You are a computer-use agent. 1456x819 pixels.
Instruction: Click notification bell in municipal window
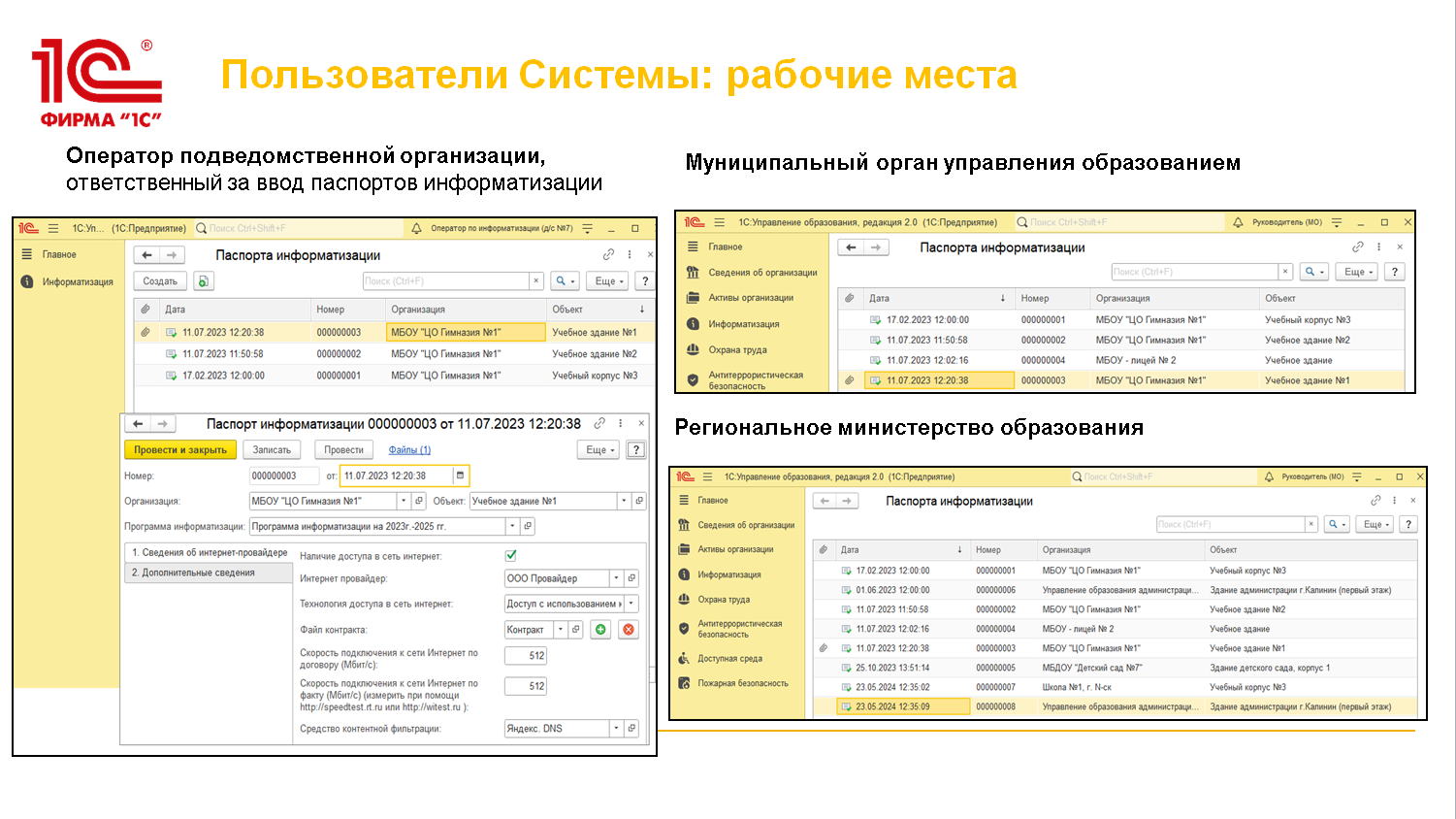[1238, 222]
